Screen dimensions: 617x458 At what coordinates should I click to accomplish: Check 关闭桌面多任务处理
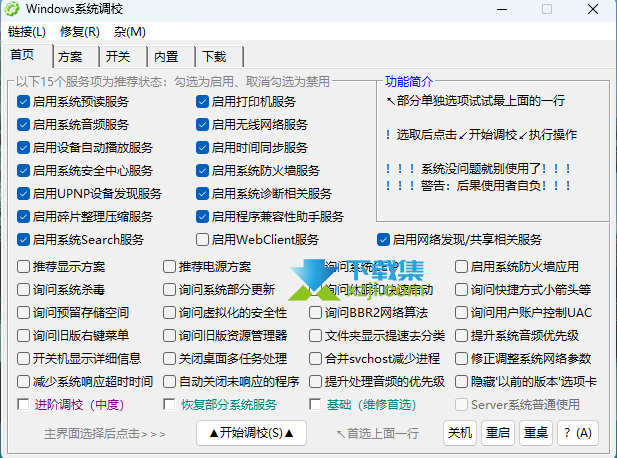tap(169, 358)
